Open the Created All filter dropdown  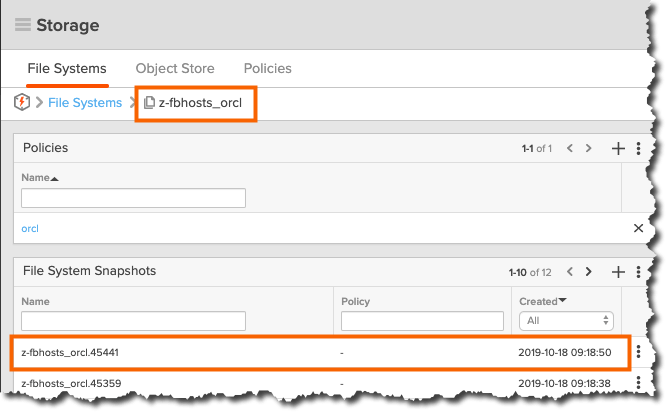point(566,321)
